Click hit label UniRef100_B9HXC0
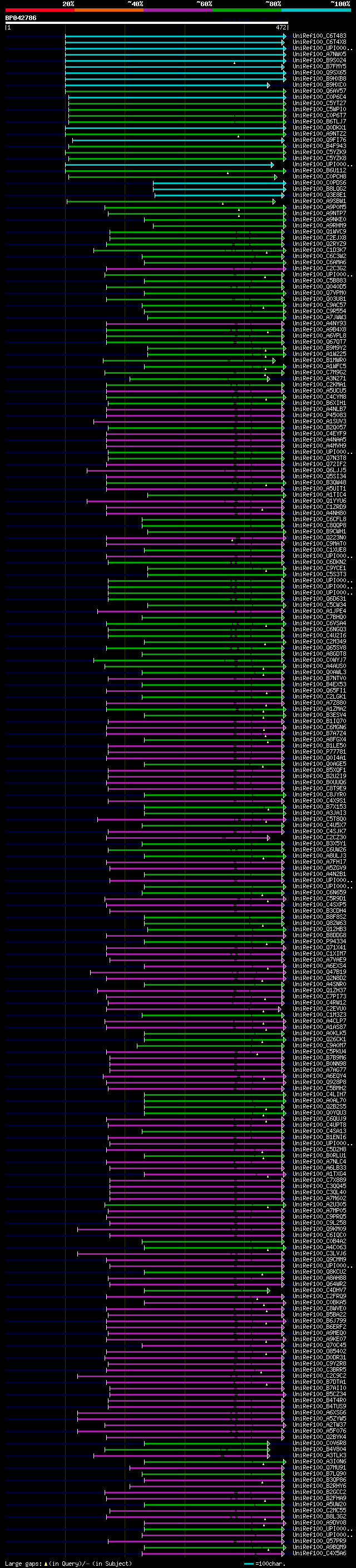 tap(319, 85)
